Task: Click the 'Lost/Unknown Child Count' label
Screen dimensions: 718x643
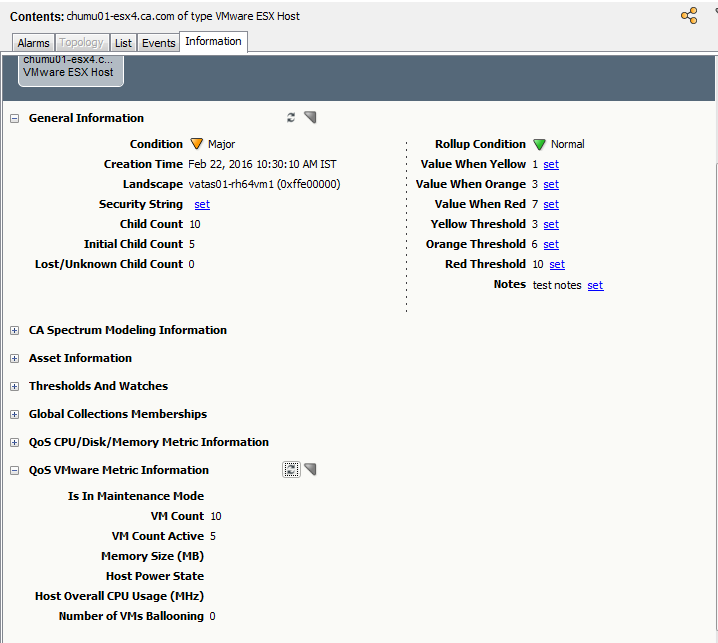Action: pyautogui.click(x=109, y=264)
